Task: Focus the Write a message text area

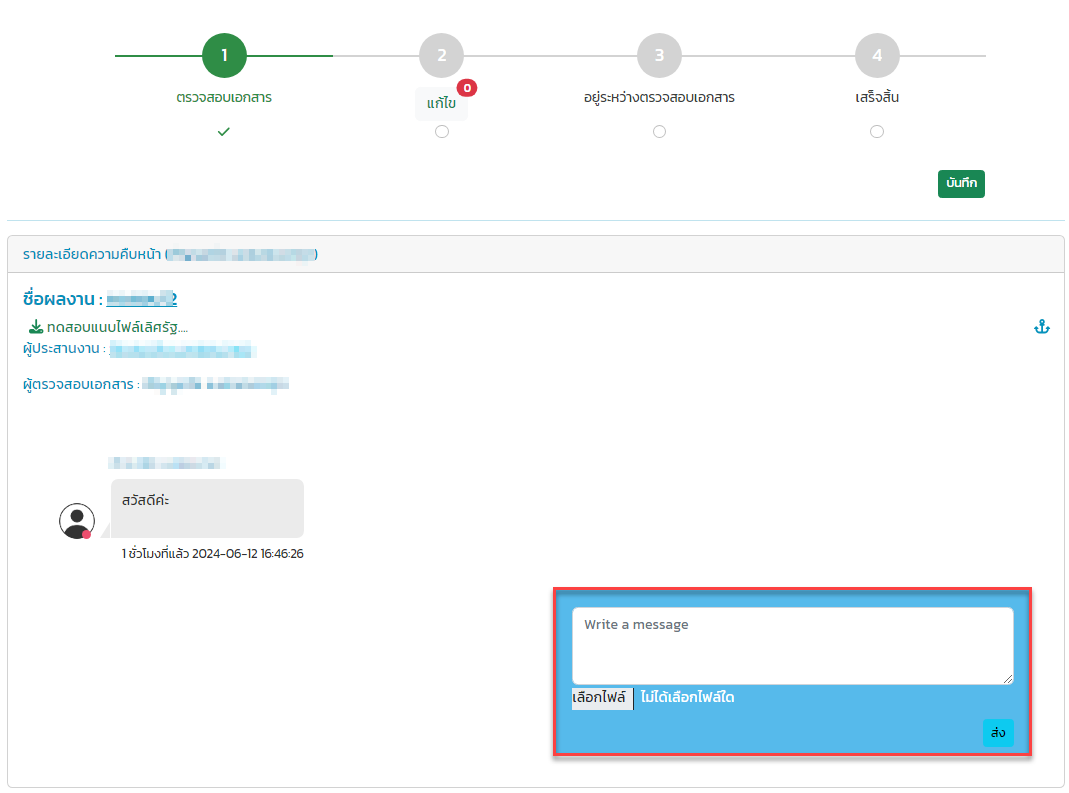Action: [x=792, y=646]
